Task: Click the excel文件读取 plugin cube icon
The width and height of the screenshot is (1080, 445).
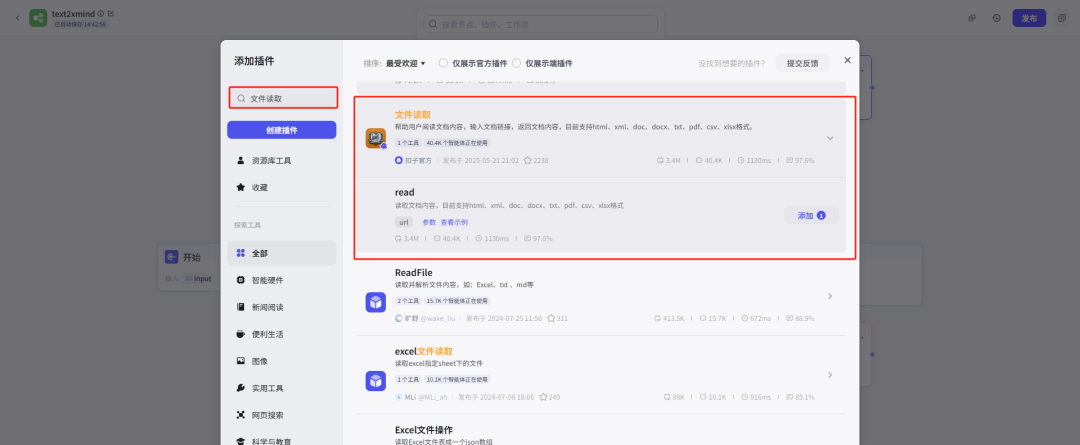Action: click(x=375, y=380)
